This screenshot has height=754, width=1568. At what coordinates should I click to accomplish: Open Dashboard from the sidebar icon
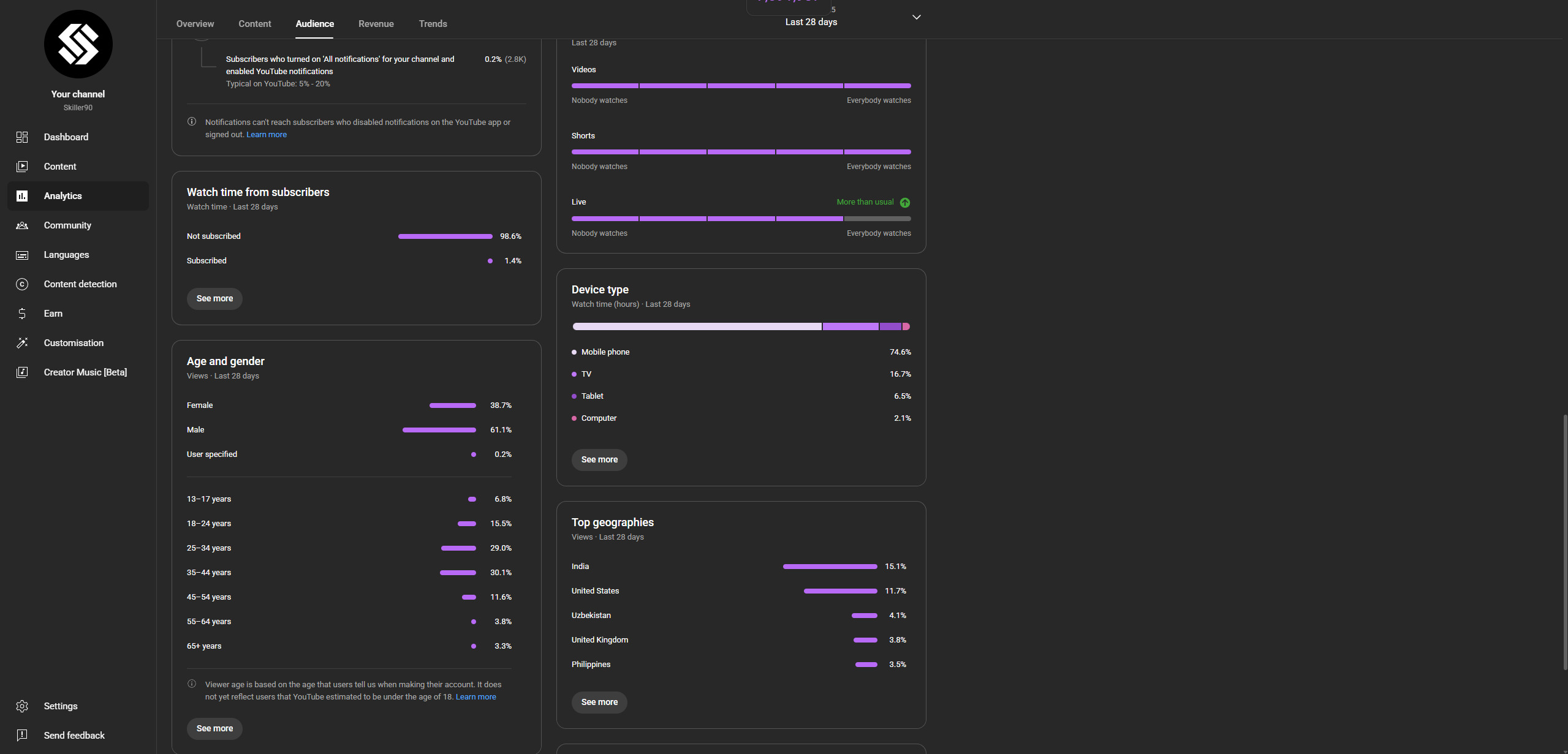coord(22,137)
